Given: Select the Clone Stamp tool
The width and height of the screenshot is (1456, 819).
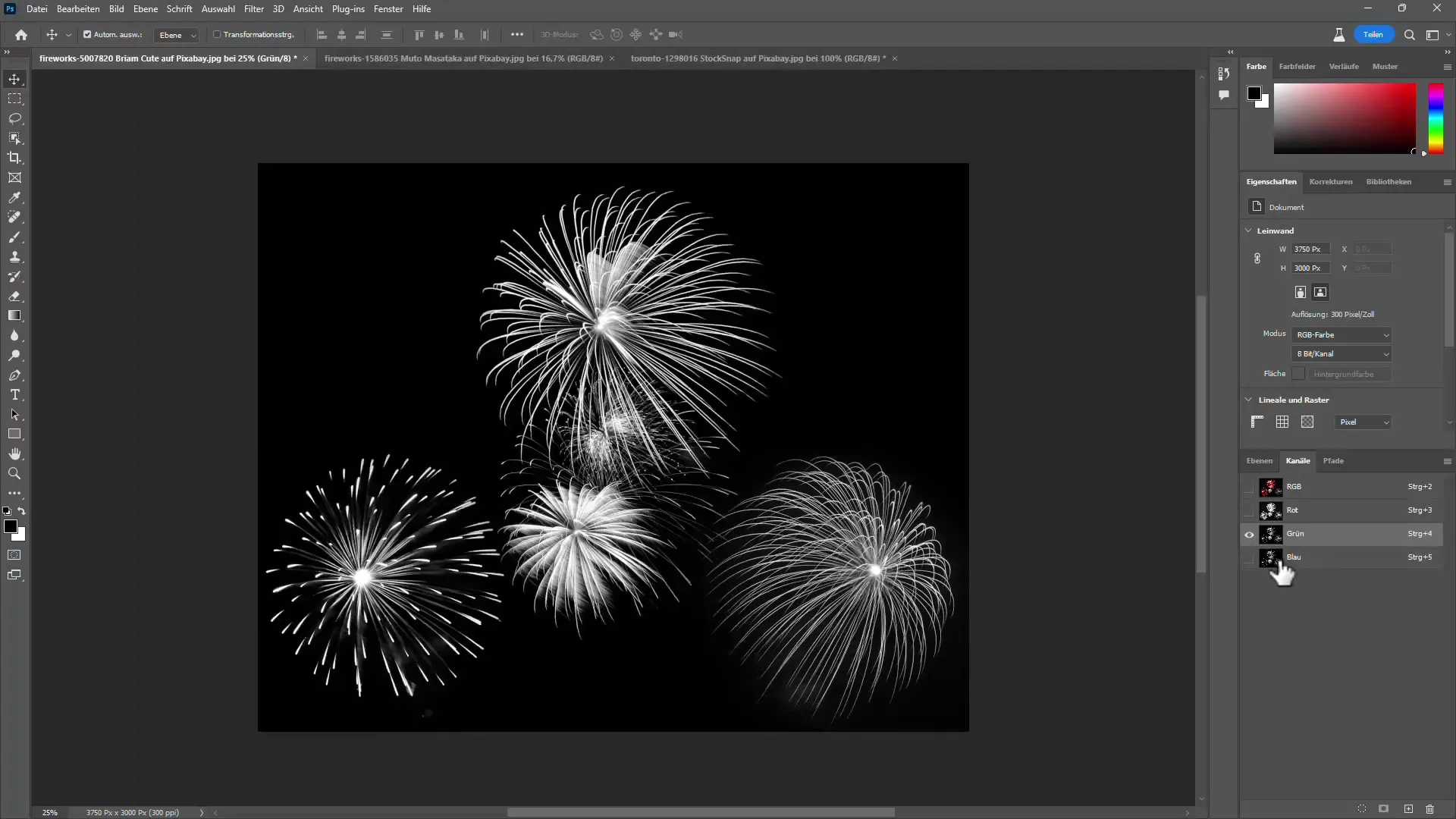Looking at the screenshot, I should (x=14, y=256).
